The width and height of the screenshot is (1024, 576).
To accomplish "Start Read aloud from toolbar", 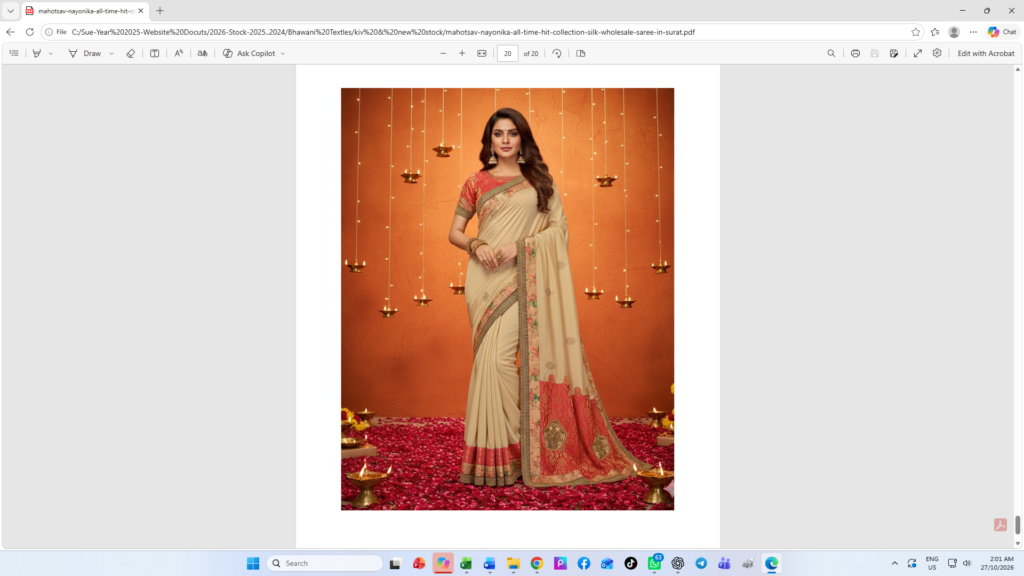I will point(178,54).
